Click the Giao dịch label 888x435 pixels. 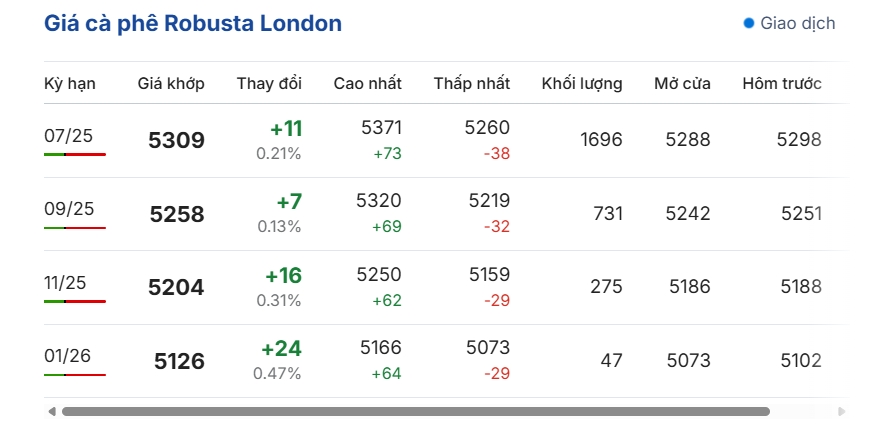797,23
